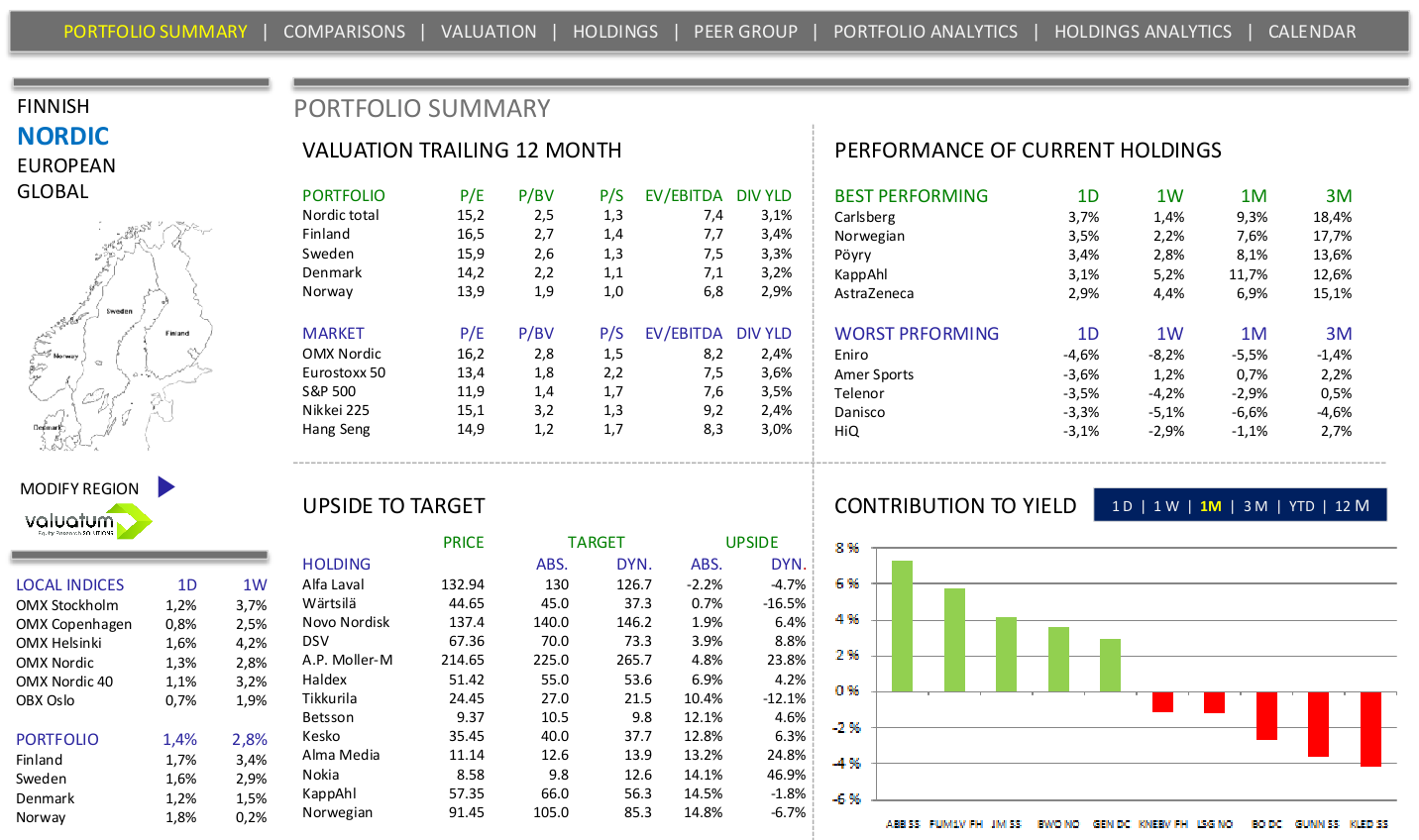The width and height of the screenshot is (1419, 840).
Task: Click Best Performing 3M column header
Action: click(x=1339, y=196)
